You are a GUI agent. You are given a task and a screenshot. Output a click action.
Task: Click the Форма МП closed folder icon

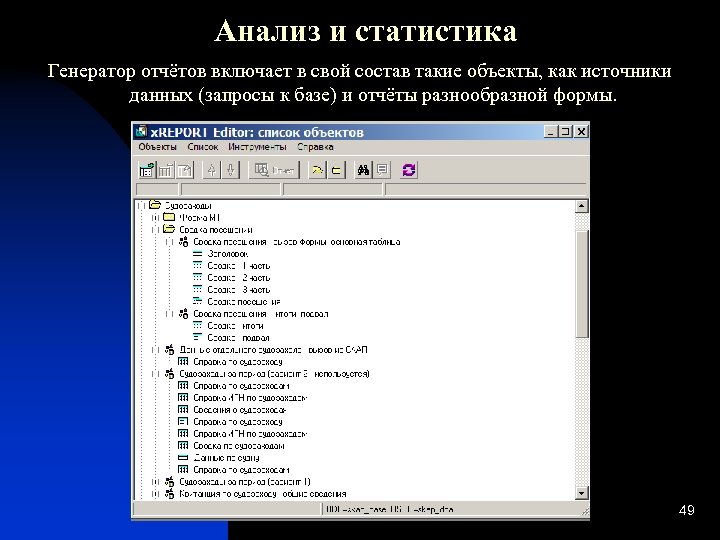coord(169,217)
